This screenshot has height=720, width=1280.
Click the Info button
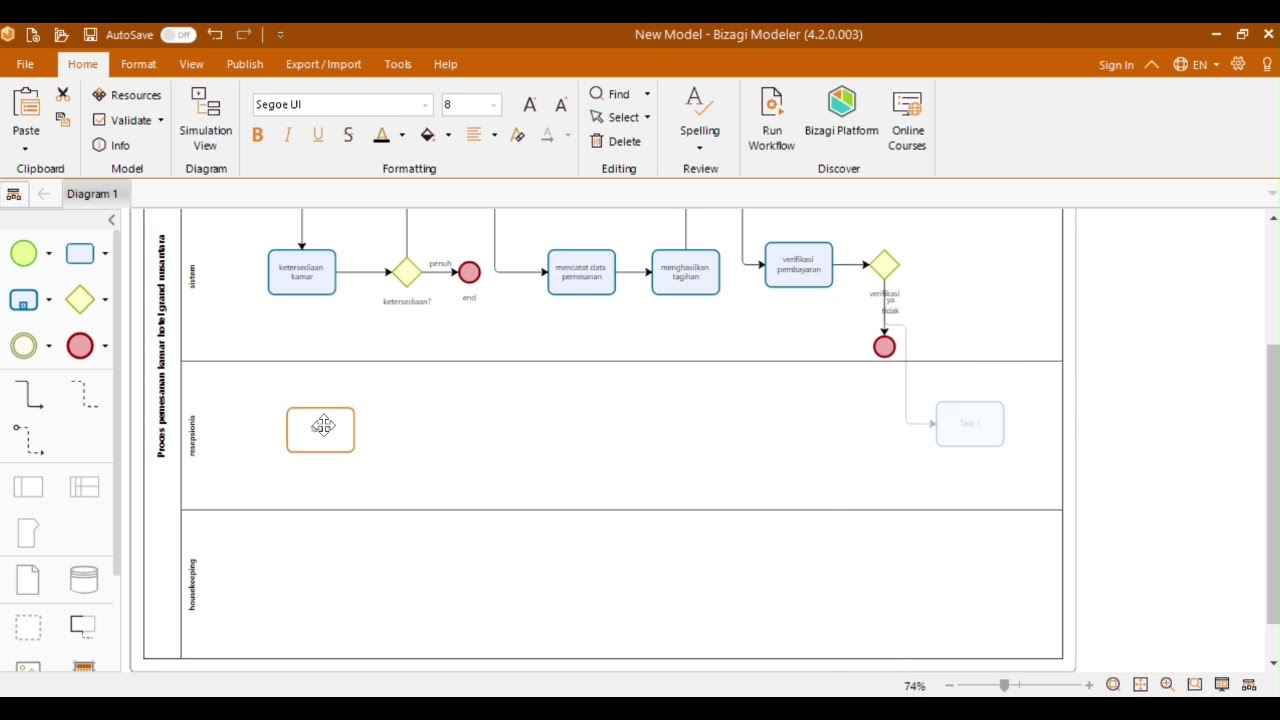click(x=112, y=145)
